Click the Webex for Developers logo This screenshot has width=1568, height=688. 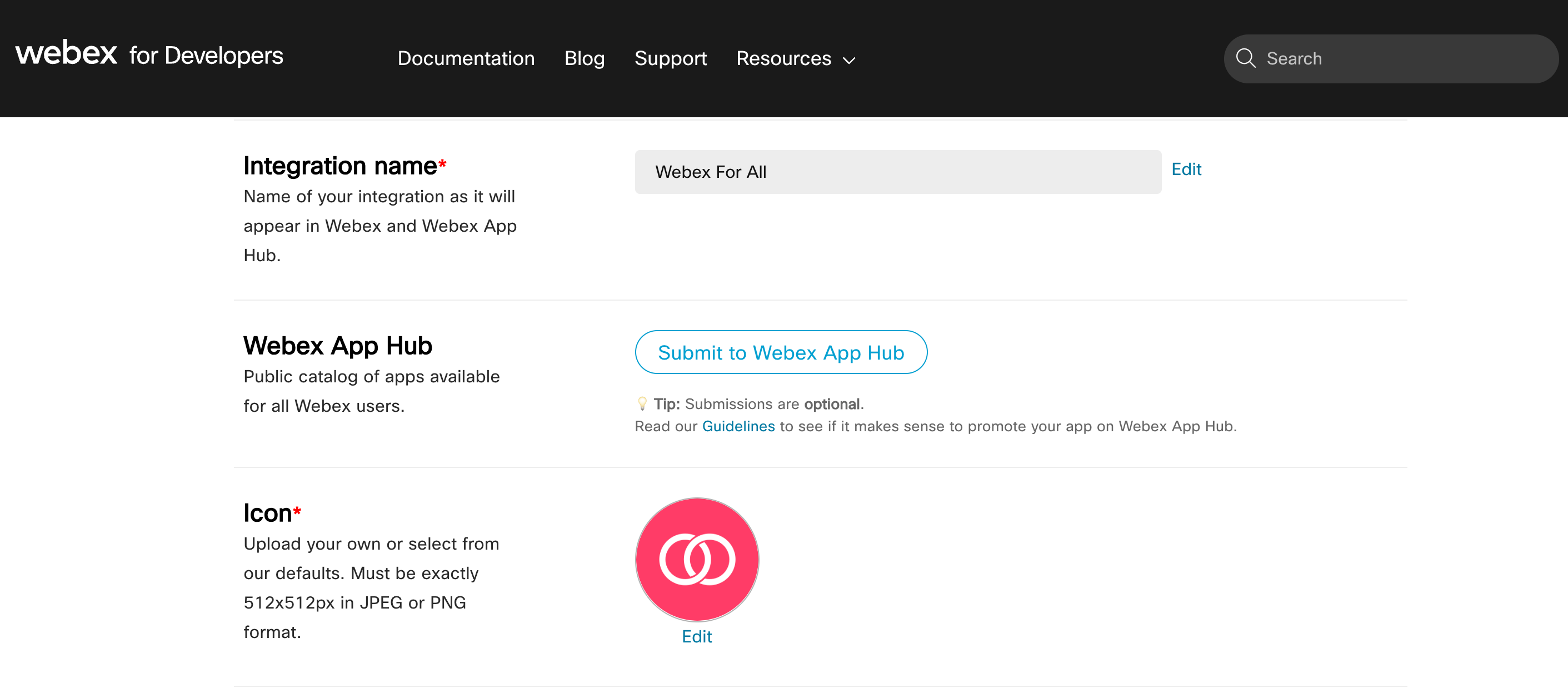[x=149, y=54]
